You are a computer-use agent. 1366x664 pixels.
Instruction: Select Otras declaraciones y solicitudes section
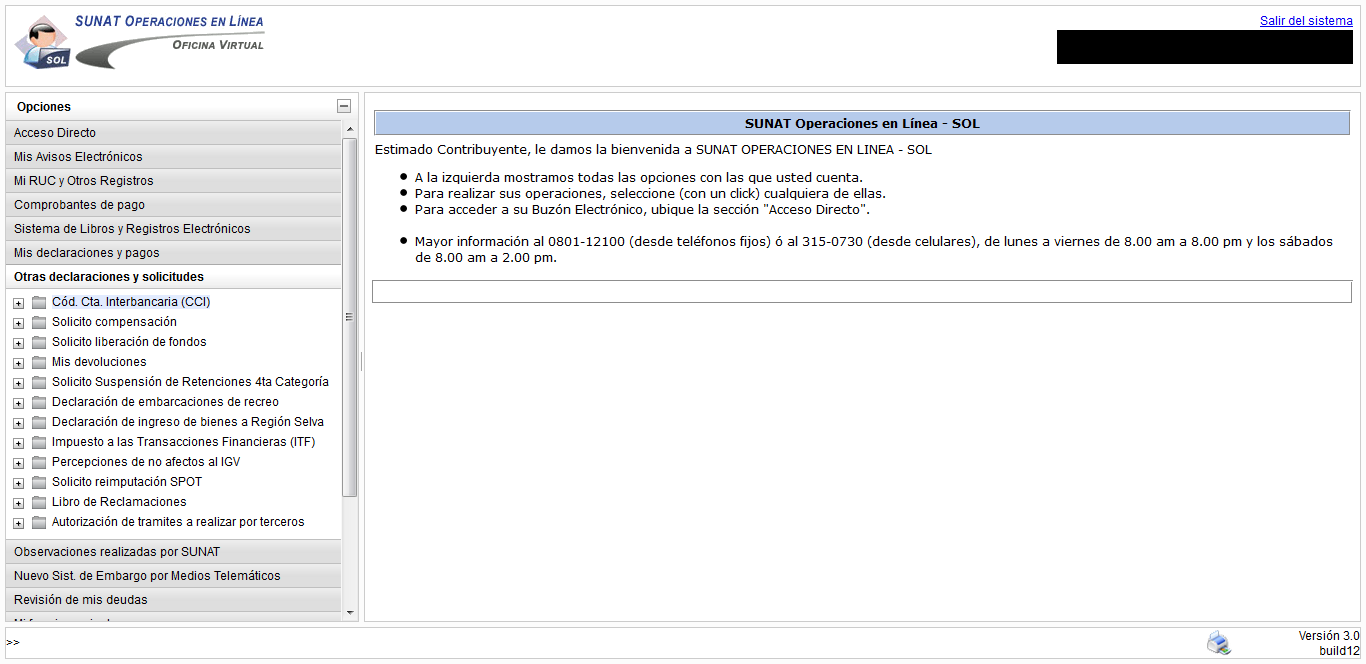(174, 277)
